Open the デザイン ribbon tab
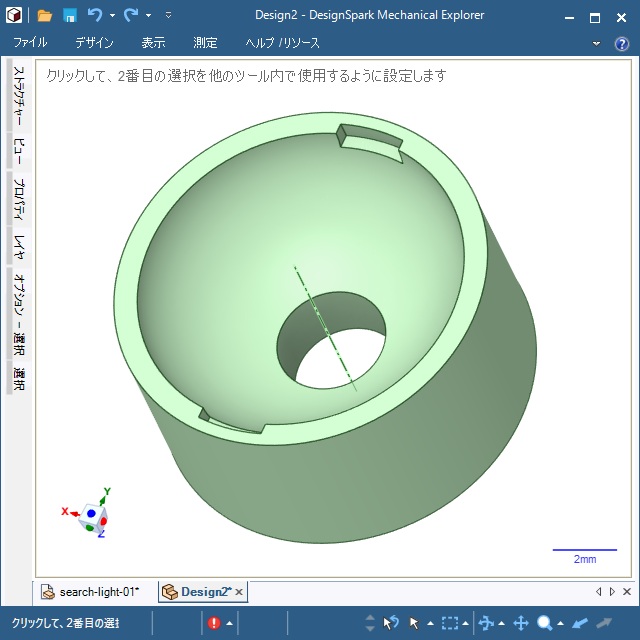 point(94,44)
